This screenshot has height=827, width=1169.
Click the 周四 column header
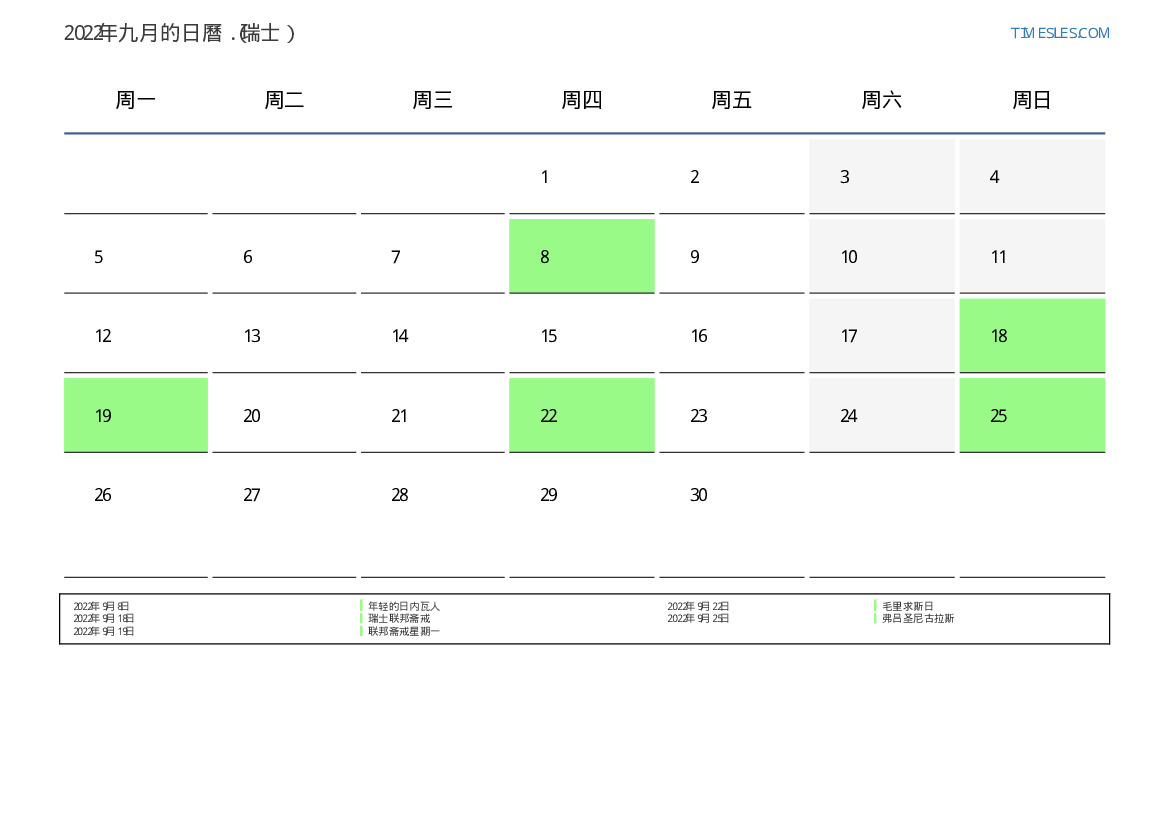click(581, 100)
